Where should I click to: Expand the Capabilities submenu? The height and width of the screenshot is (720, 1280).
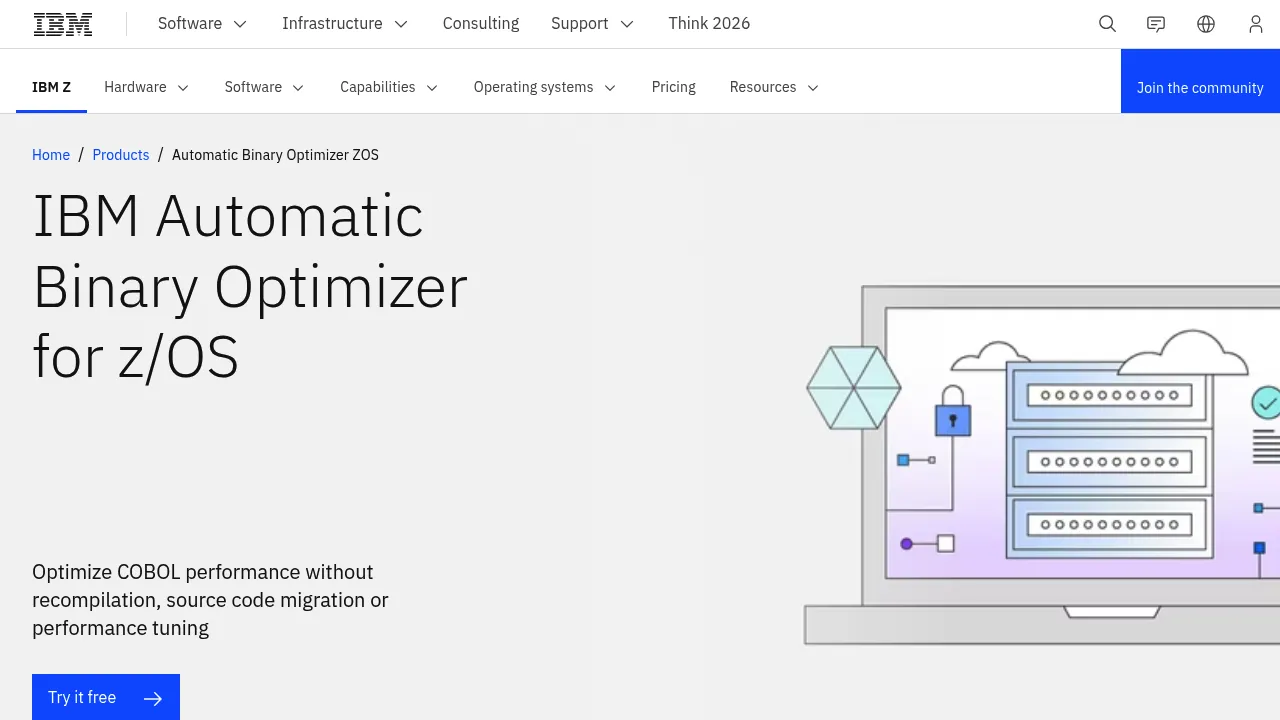[389, 87]
